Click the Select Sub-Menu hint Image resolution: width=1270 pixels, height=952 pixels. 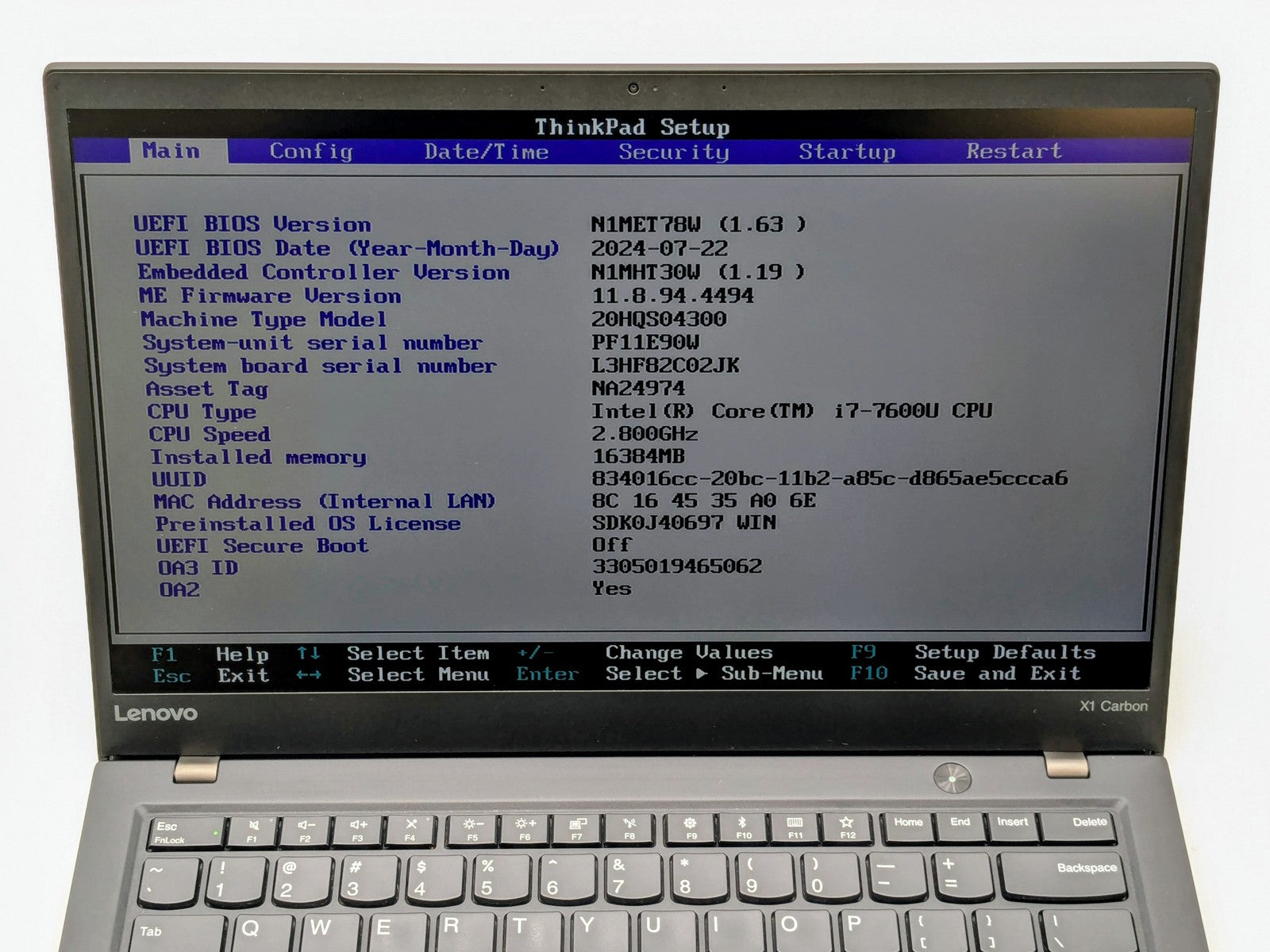[x=714, y=674]
